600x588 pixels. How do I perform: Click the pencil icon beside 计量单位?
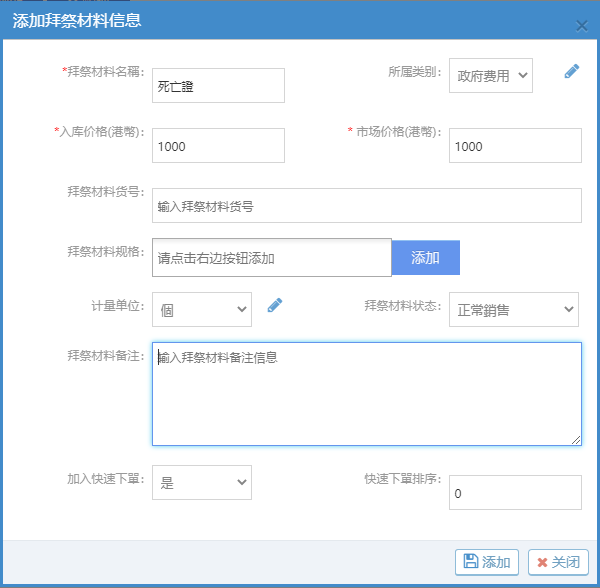(275, 306)
